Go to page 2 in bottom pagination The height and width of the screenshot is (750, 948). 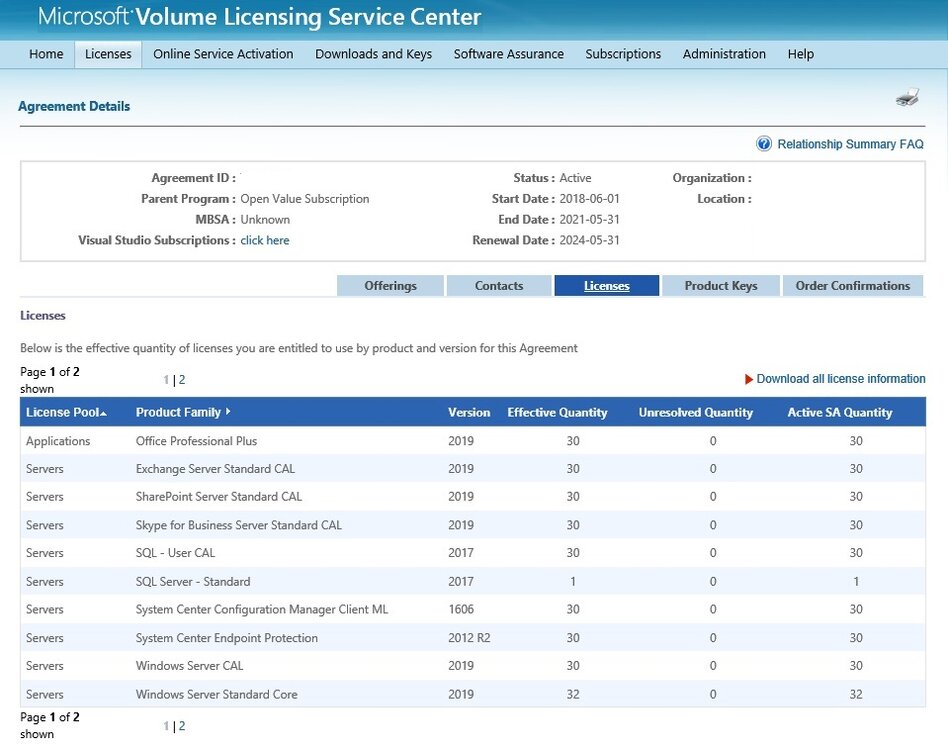point(182,726)
